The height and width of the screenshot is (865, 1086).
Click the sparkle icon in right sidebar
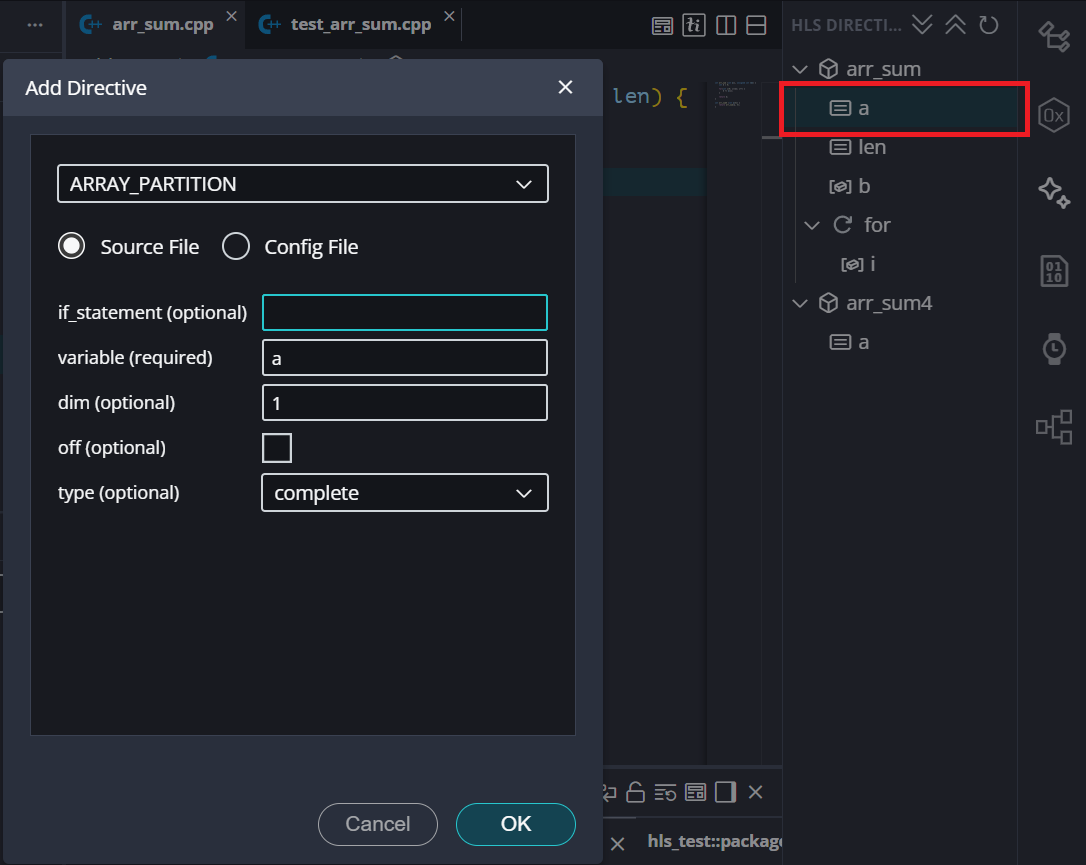click(x=1053, y=192)
